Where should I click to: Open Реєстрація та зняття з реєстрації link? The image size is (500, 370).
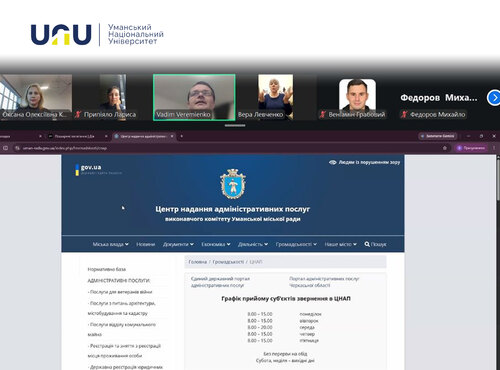point(124,351)
